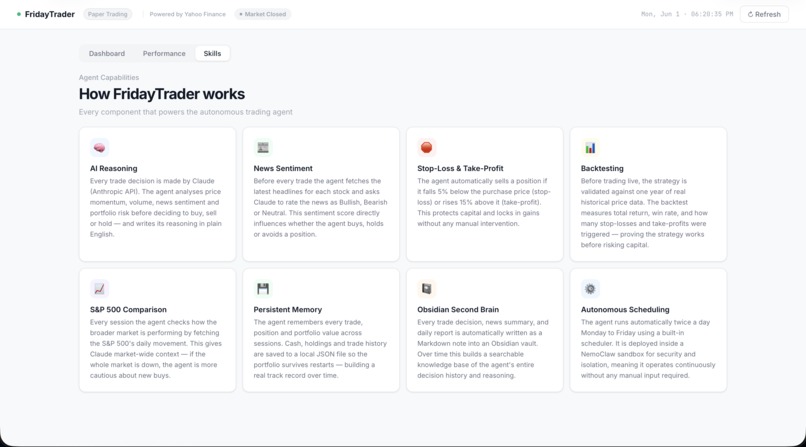Click the subtitle about autonomous trading agent
806x447 pixels.
click(x=186, y=112)
